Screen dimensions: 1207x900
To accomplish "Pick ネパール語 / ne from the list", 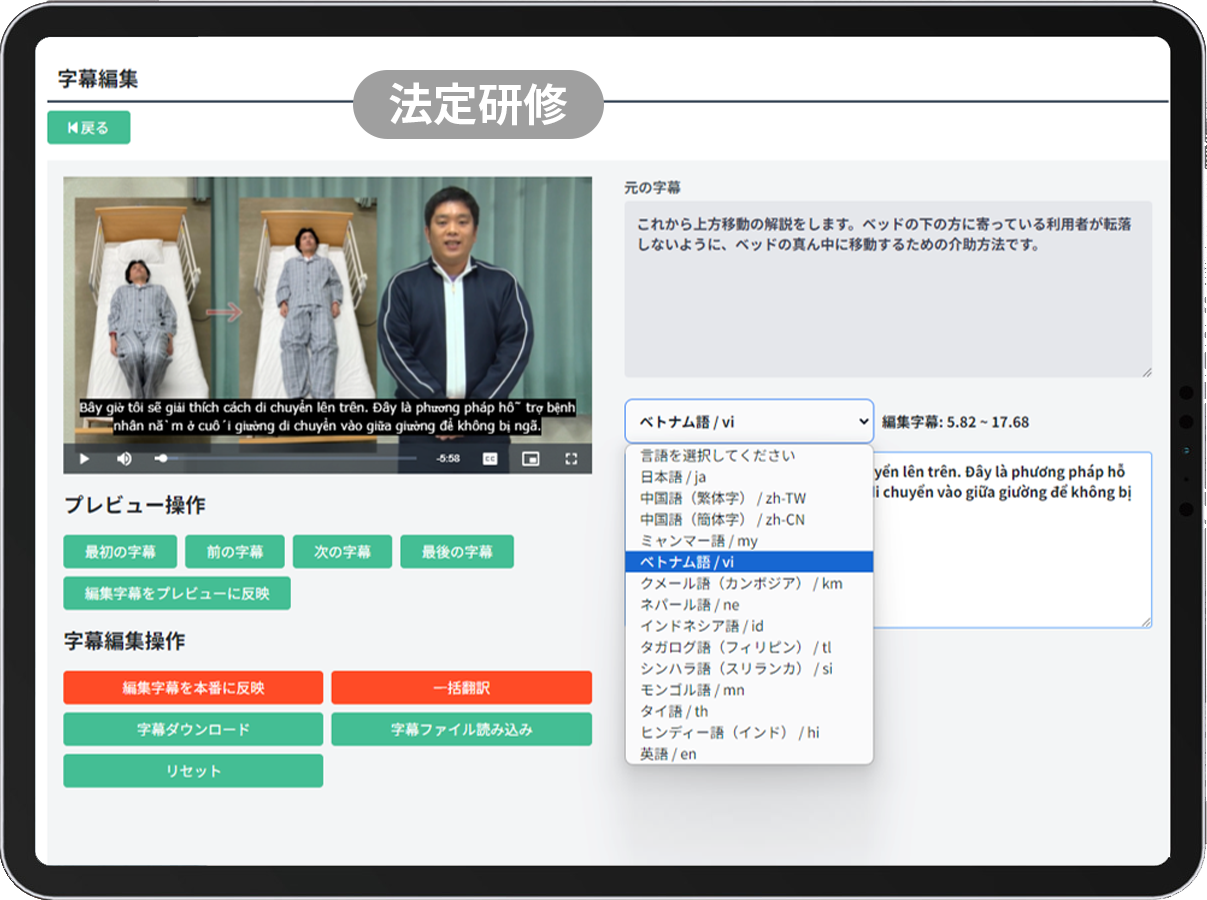I will 749,605.
